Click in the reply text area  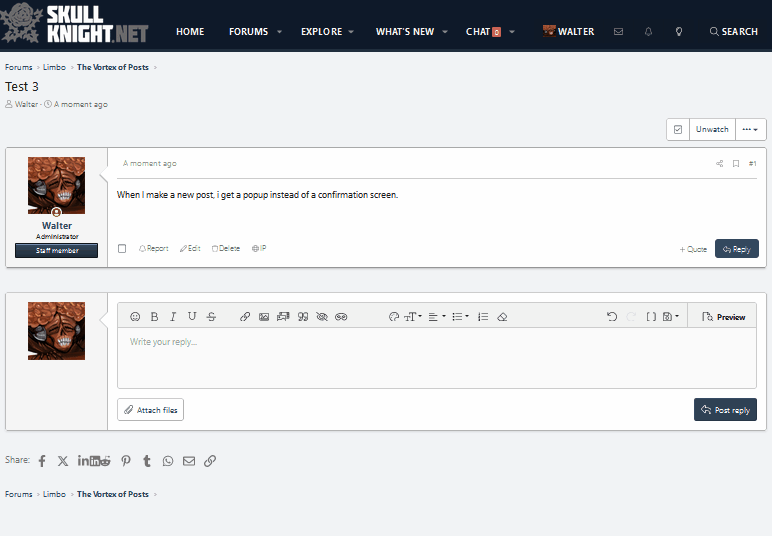[x=436, y=358]
